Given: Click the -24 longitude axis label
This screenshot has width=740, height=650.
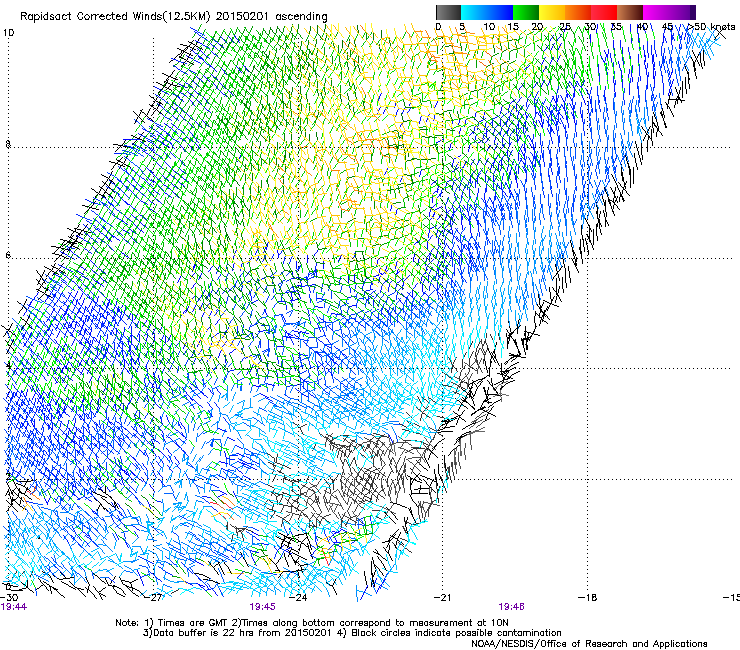Looking at the screenshot, I should tap(298, 597).
